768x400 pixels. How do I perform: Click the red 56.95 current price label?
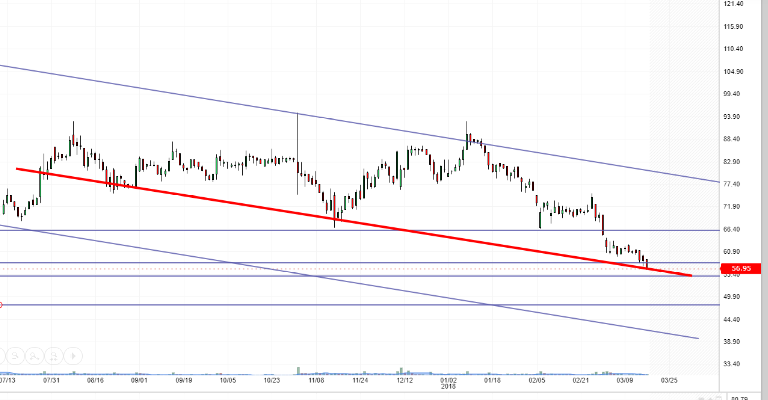[x=741, y=268]
